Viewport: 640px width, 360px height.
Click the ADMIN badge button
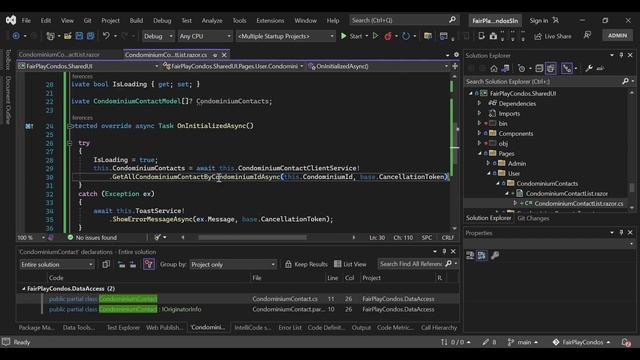(x=618, y=36)
